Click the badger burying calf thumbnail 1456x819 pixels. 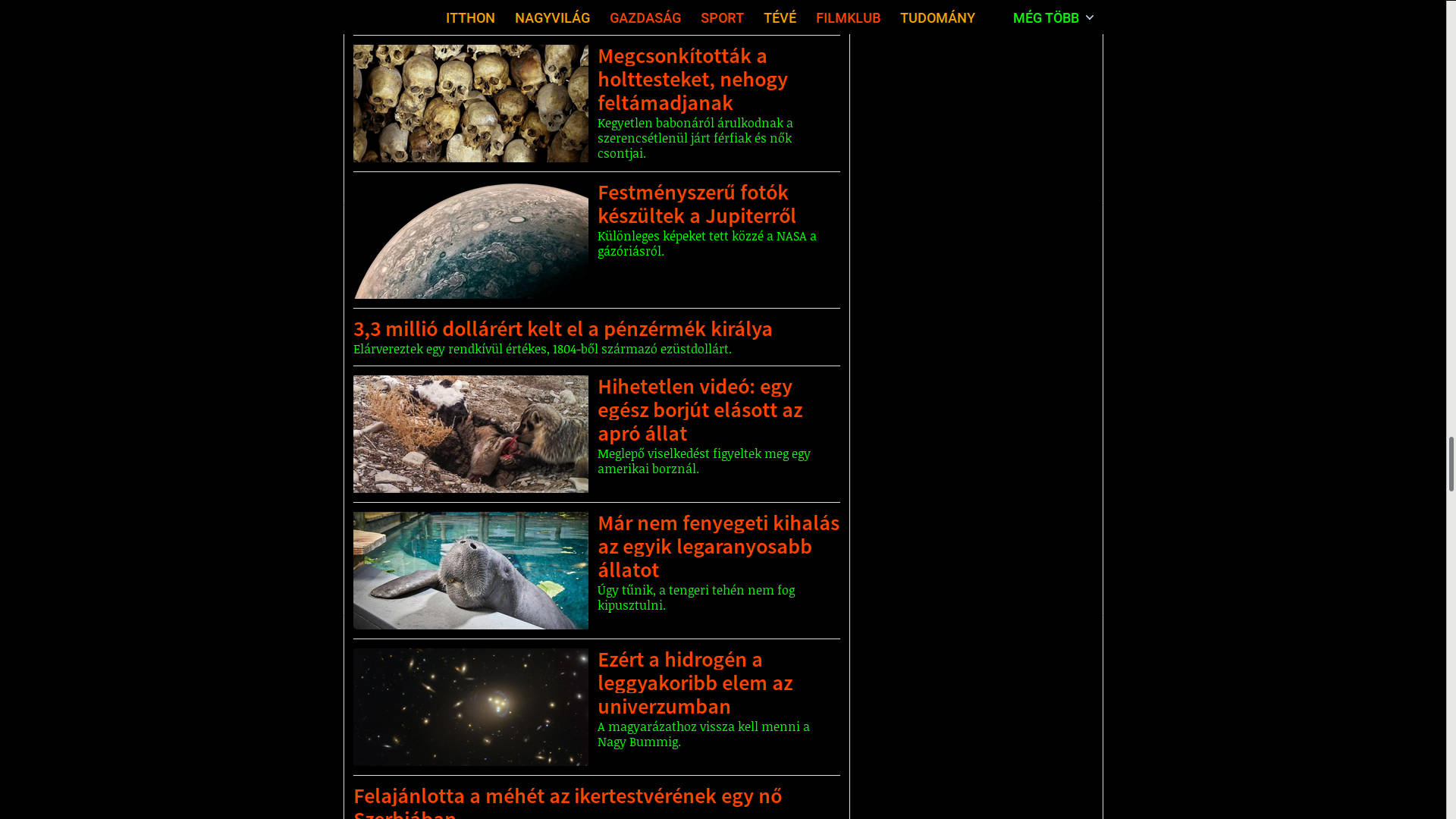[470, 434]
